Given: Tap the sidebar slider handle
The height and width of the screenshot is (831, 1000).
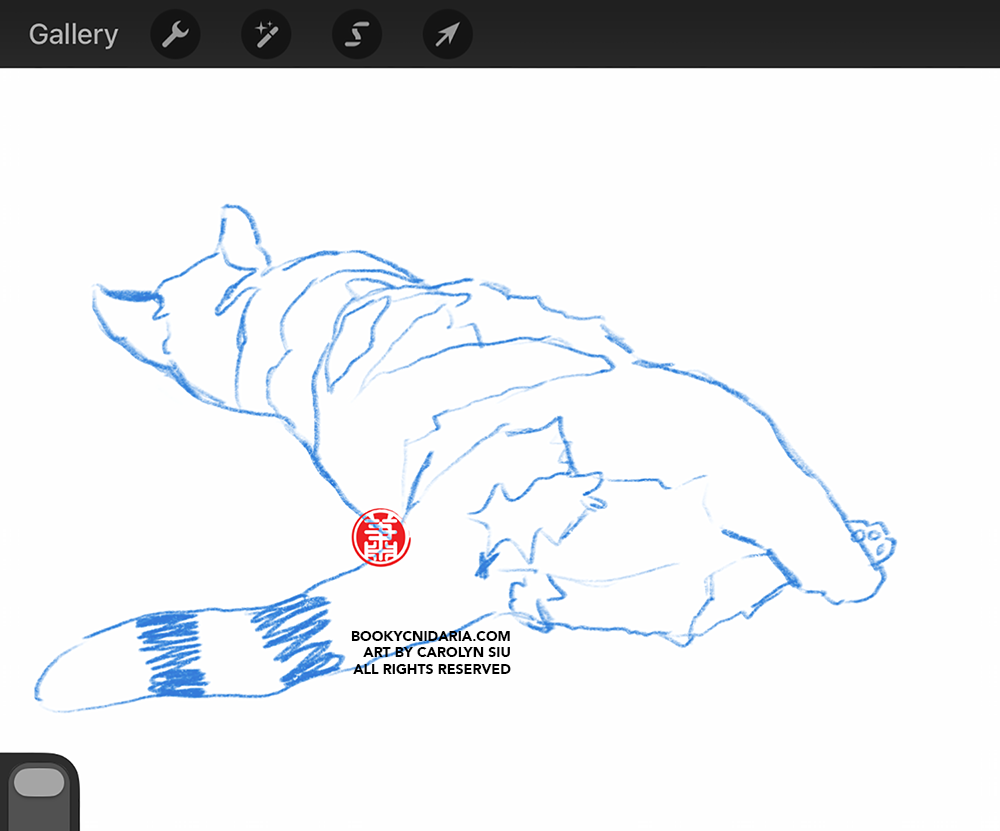Looking at the screenshot, I should click(x=38, y=782).
